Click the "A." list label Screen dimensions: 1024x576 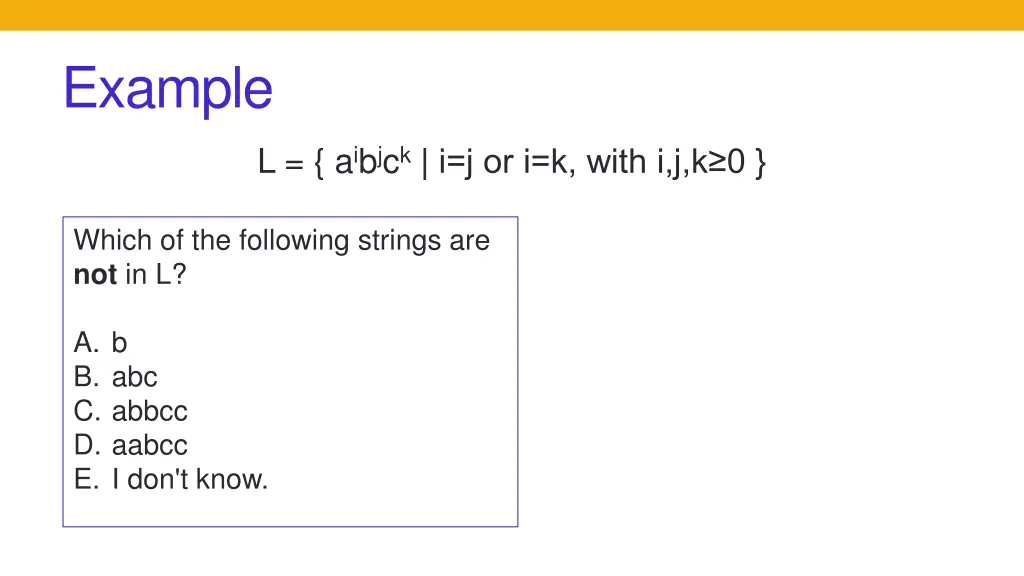click(86, 343)
